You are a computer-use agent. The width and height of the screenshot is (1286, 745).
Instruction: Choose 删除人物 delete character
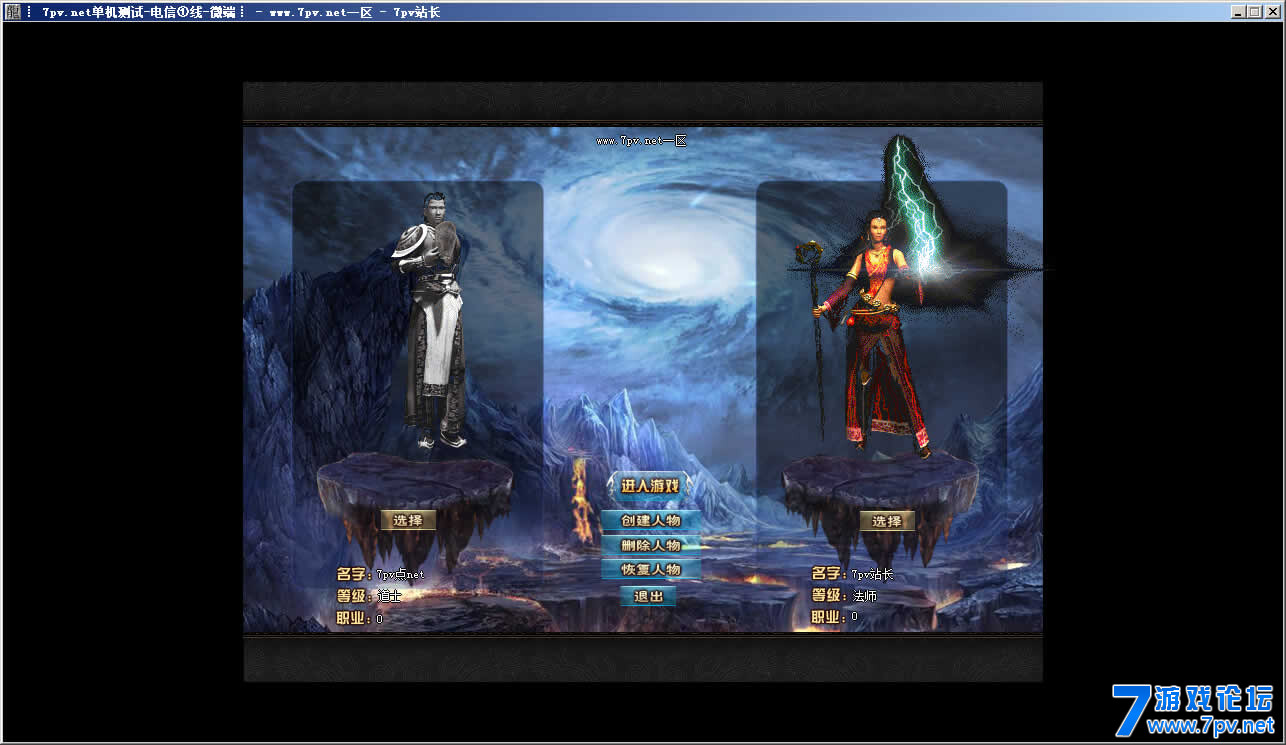pyautogui.click(x=650, y=545)
